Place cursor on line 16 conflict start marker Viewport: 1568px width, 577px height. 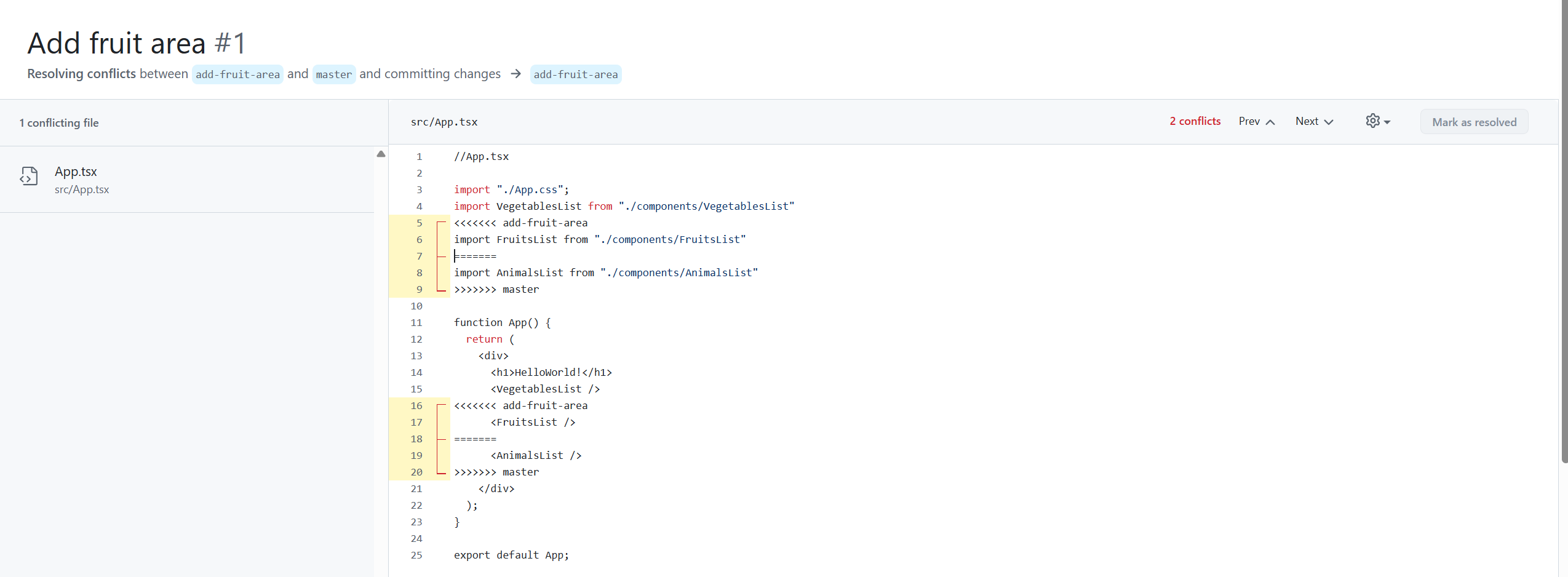pyautogui.click(x=520, y=405)
